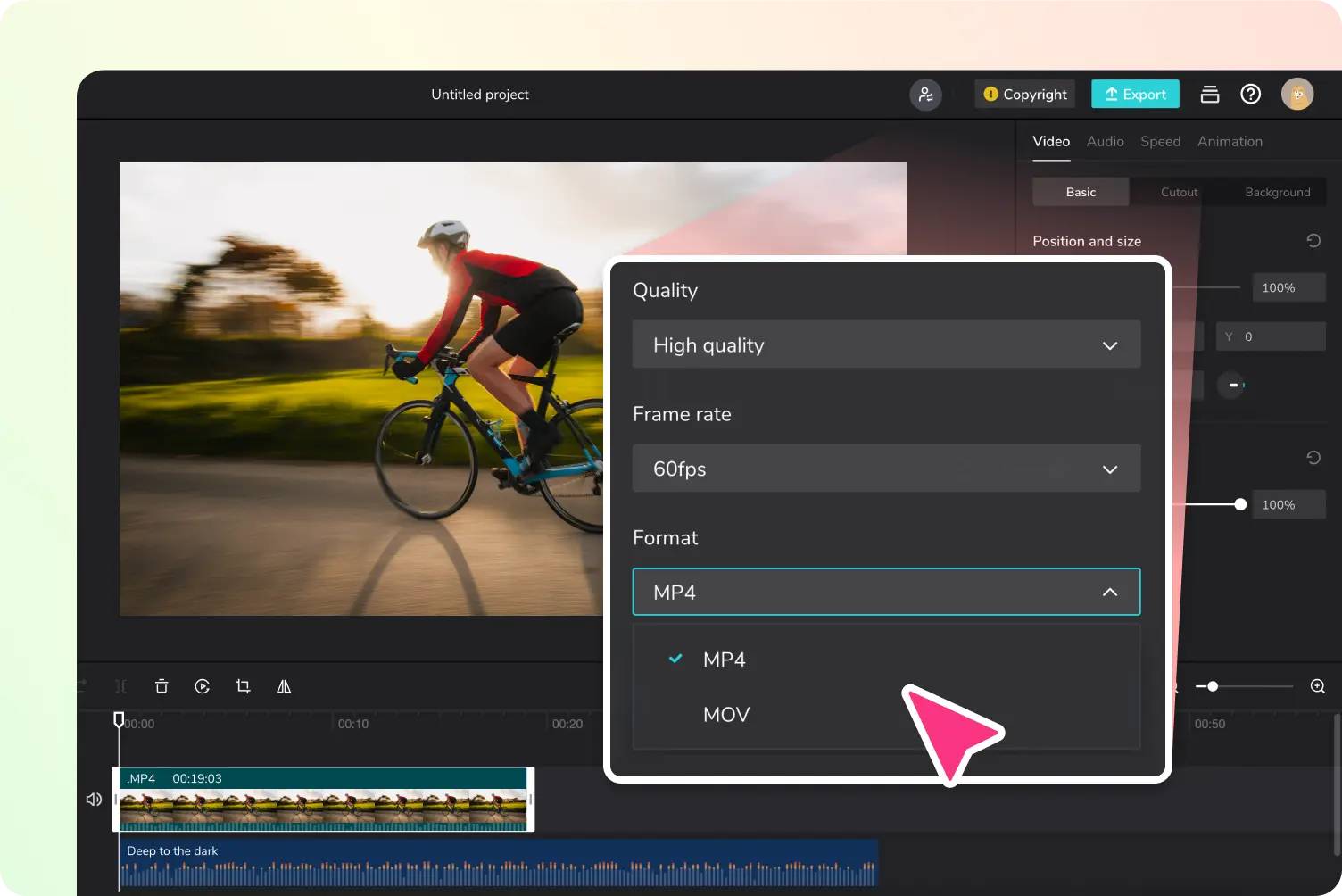The width and height of the screenshot is (1342, 896).
Task: Open the Copyright check
Action: (x=1025, y=94)
